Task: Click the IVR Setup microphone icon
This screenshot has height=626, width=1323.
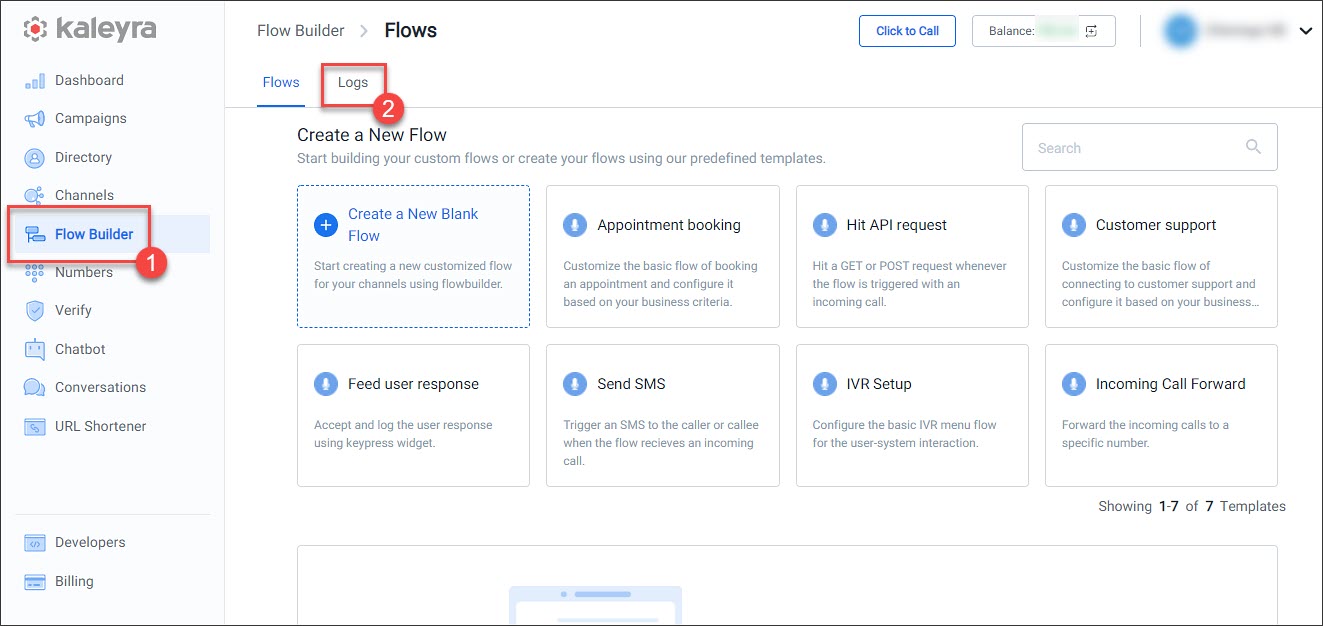Action: point(824,384)
